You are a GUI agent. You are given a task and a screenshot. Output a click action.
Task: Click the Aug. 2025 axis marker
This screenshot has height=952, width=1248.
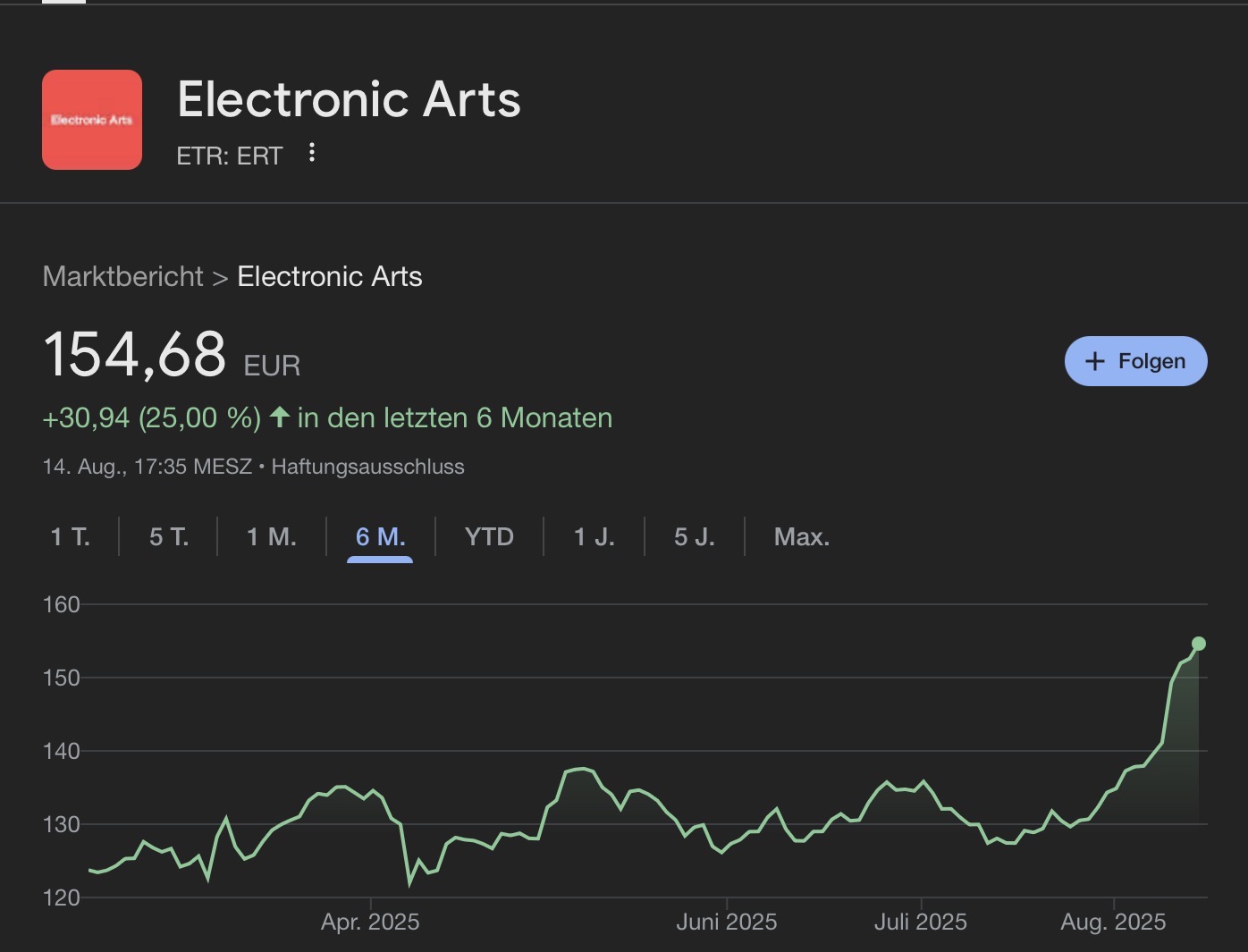1113,922
